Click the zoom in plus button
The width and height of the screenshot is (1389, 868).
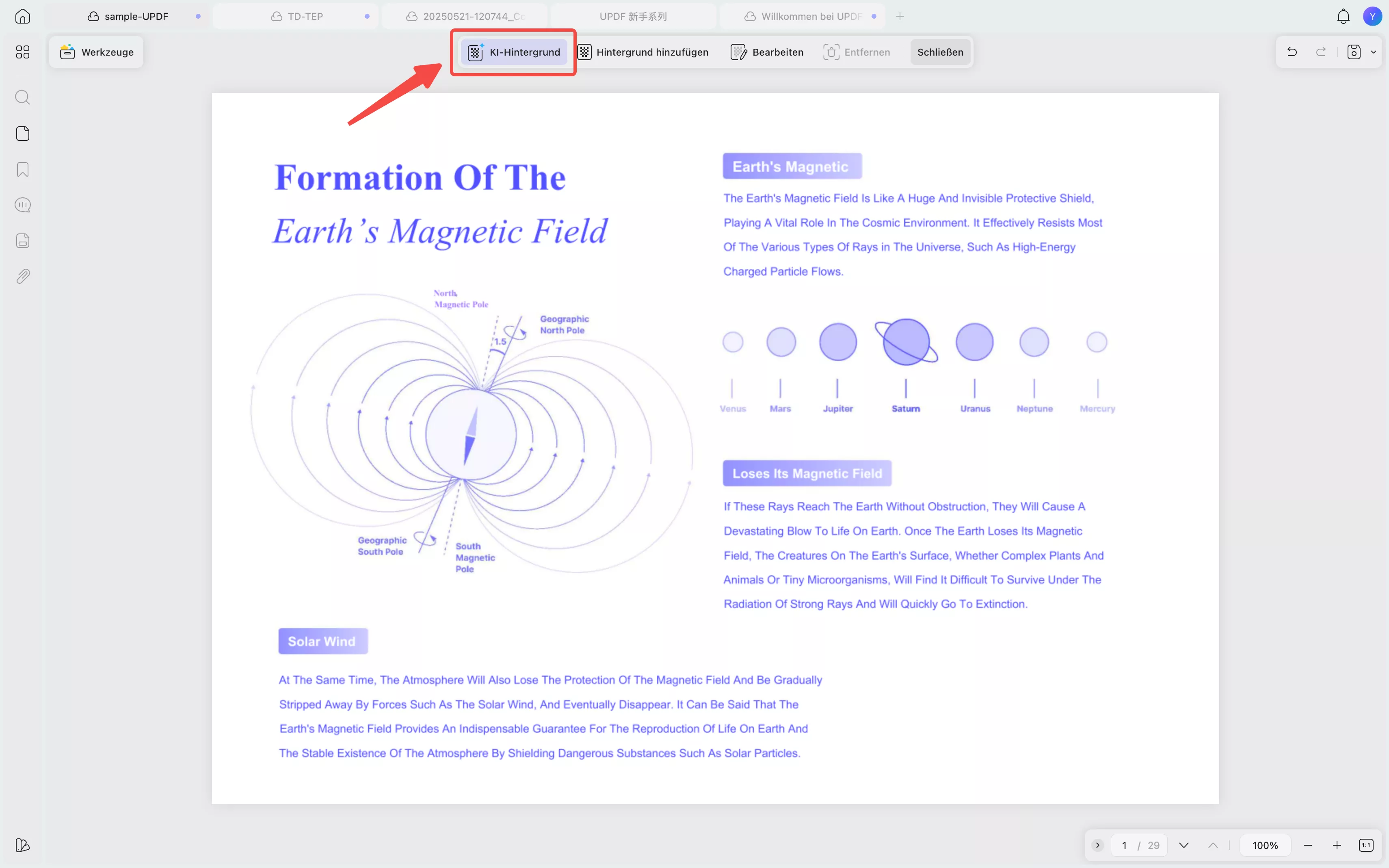point(1337,845)
